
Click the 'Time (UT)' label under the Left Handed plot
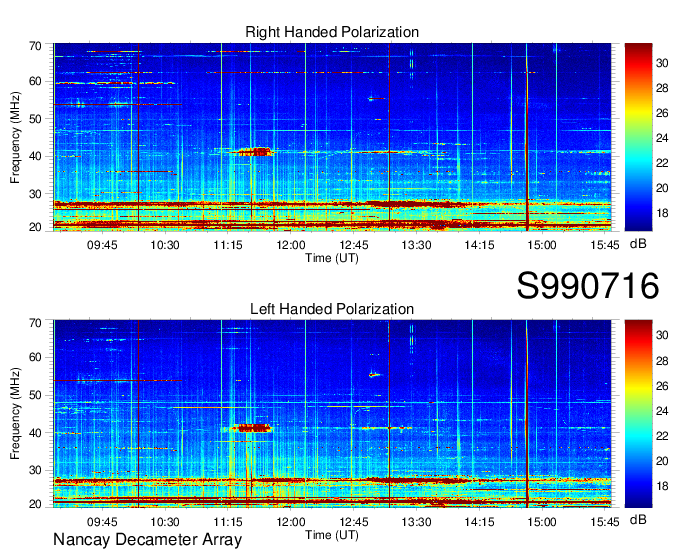click(332, 535)
